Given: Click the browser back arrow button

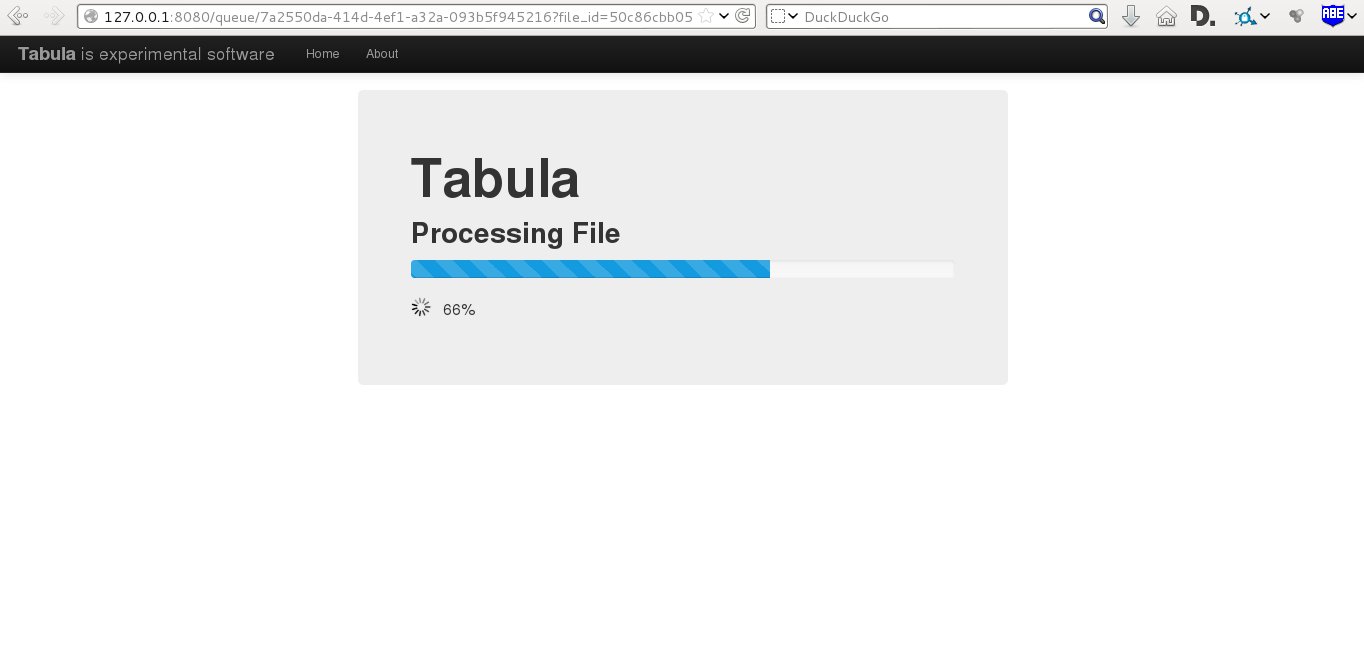Looking at the screenshot, I should [x=17, y=16].
